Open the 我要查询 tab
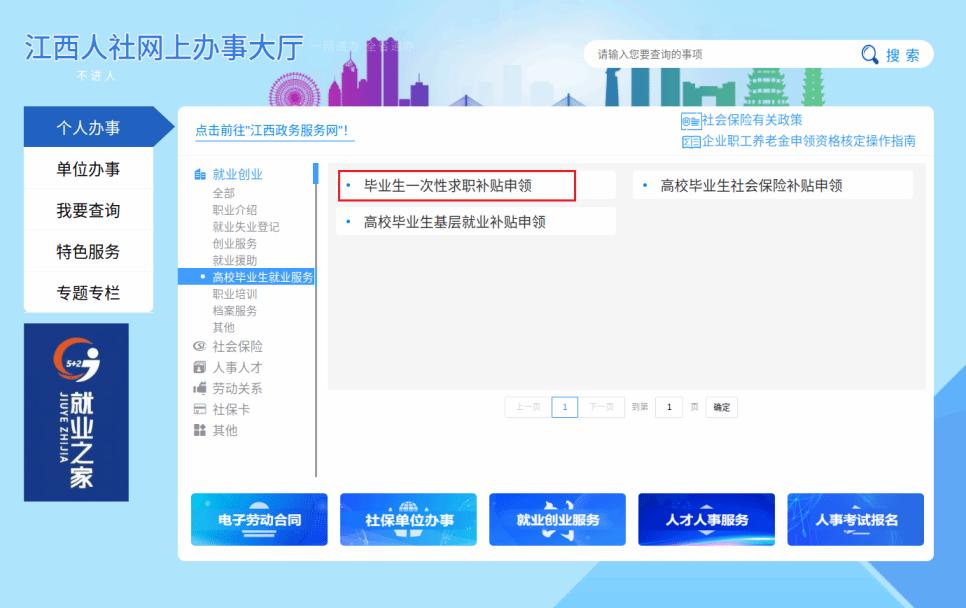 tap(88, 210)
